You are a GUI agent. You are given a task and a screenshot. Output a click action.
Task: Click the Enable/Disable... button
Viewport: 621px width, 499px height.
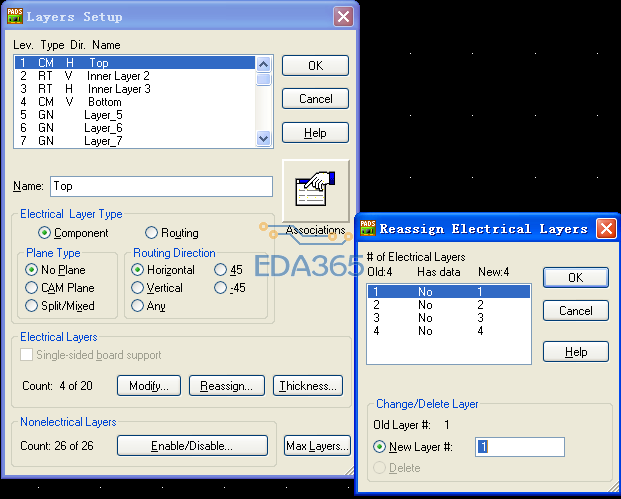point(192,446)
